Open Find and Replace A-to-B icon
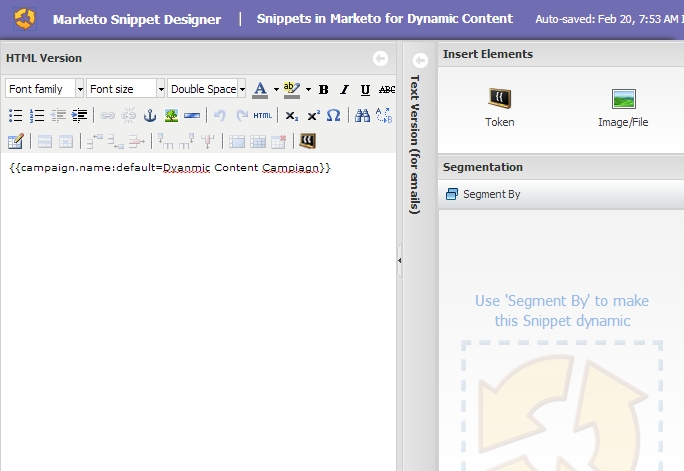The width and height of the screenshot is (684, 471). pos(384,116)
